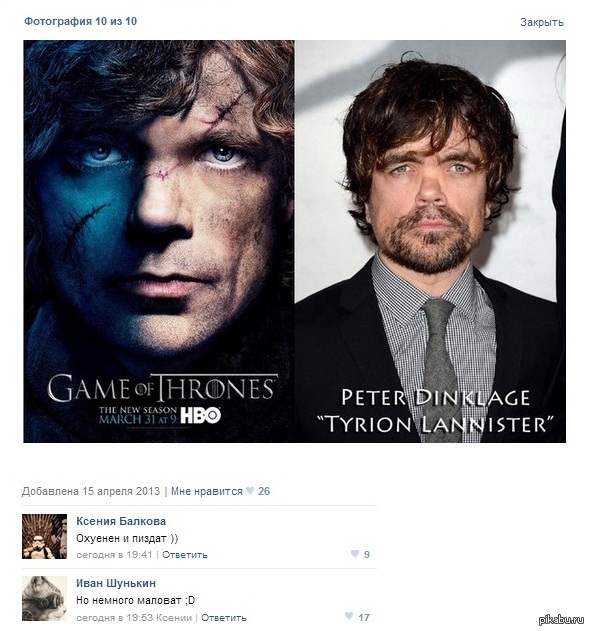Like the photo using heart icon near 26

(x=250, y=491)
